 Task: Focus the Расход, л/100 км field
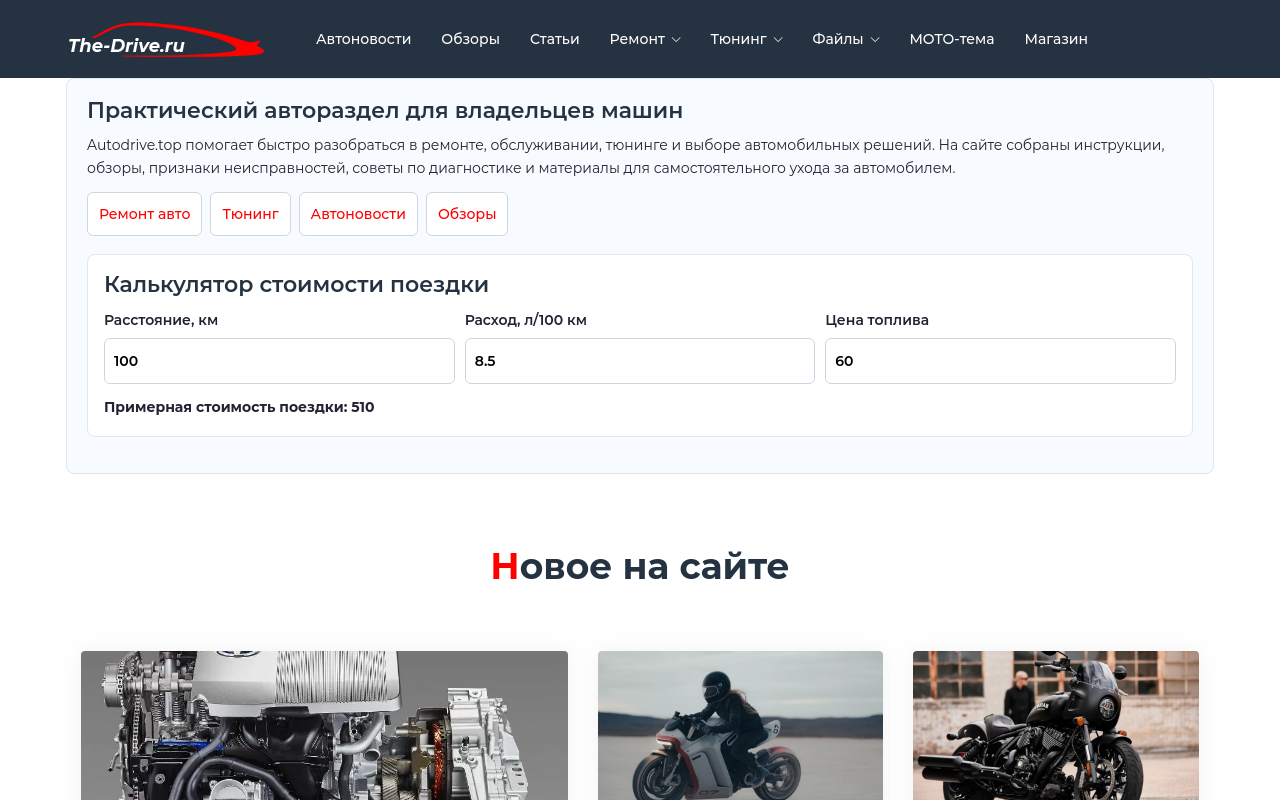coord(640,361)
